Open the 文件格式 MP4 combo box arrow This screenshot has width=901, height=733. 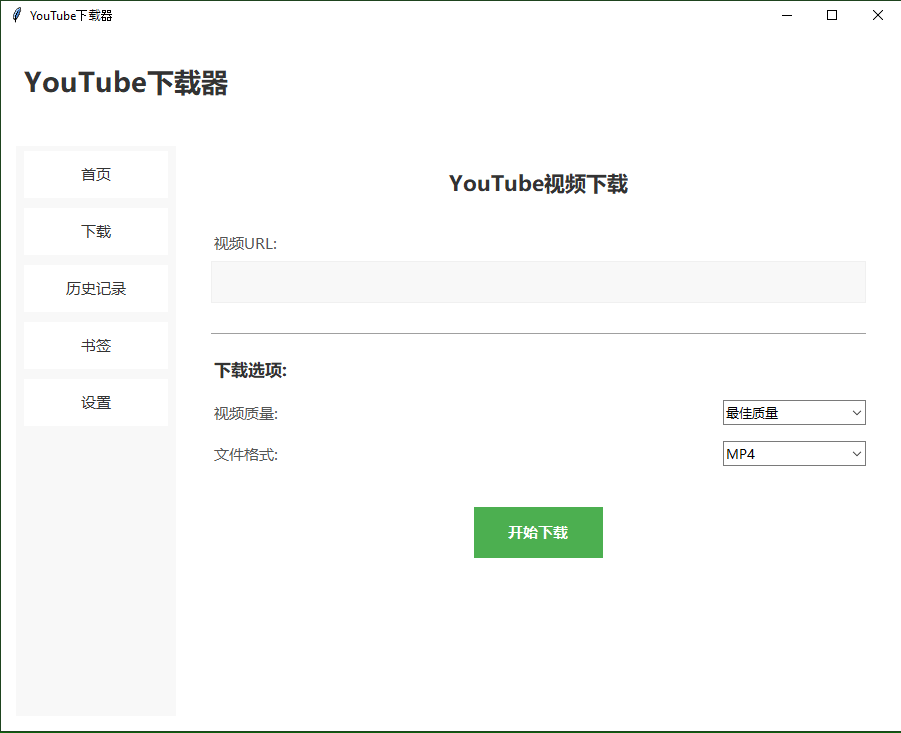[856, 454]
